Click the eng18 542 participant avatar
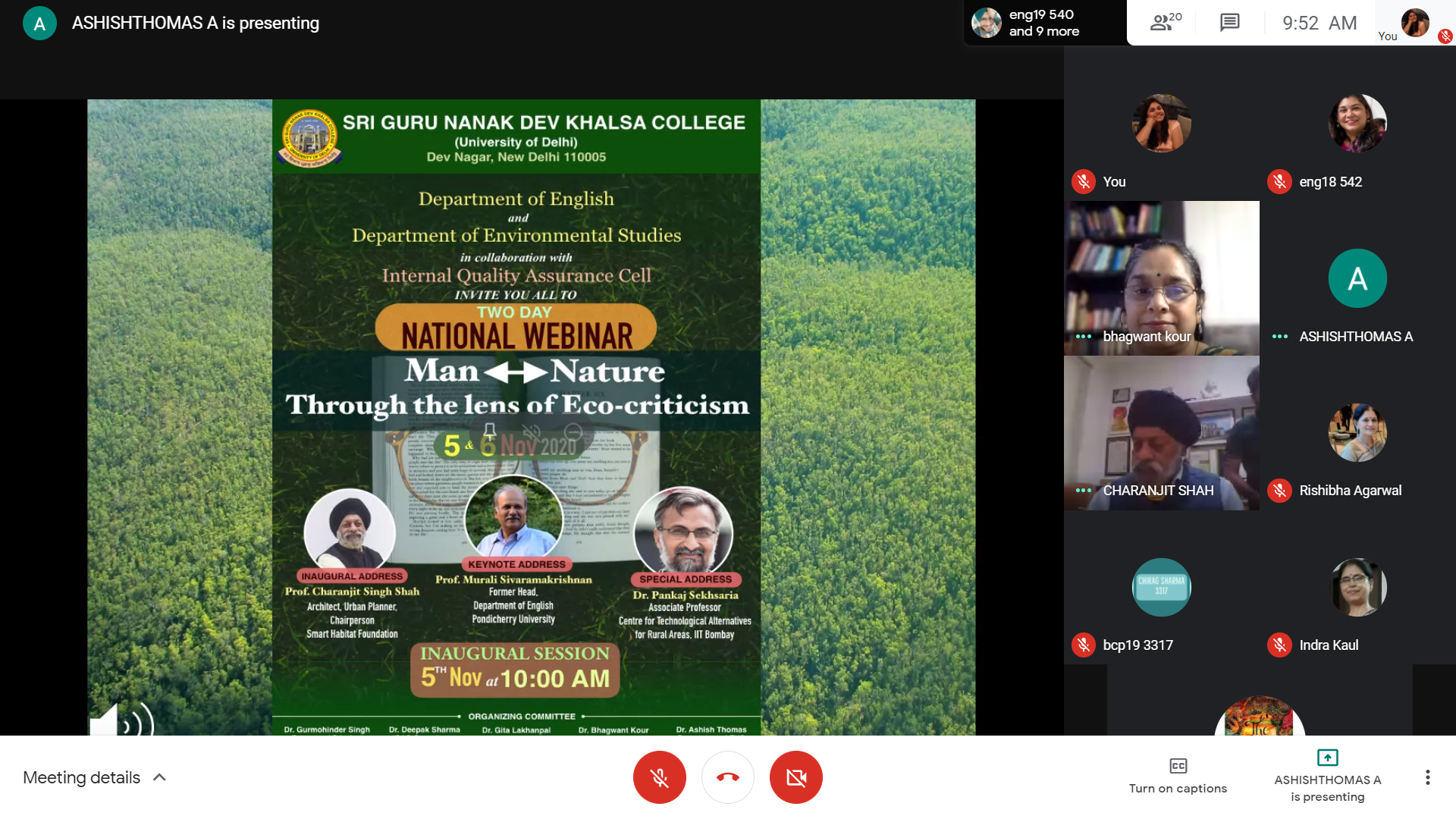This screenshot has height=819, width=1456. (x=1357, y=124)
